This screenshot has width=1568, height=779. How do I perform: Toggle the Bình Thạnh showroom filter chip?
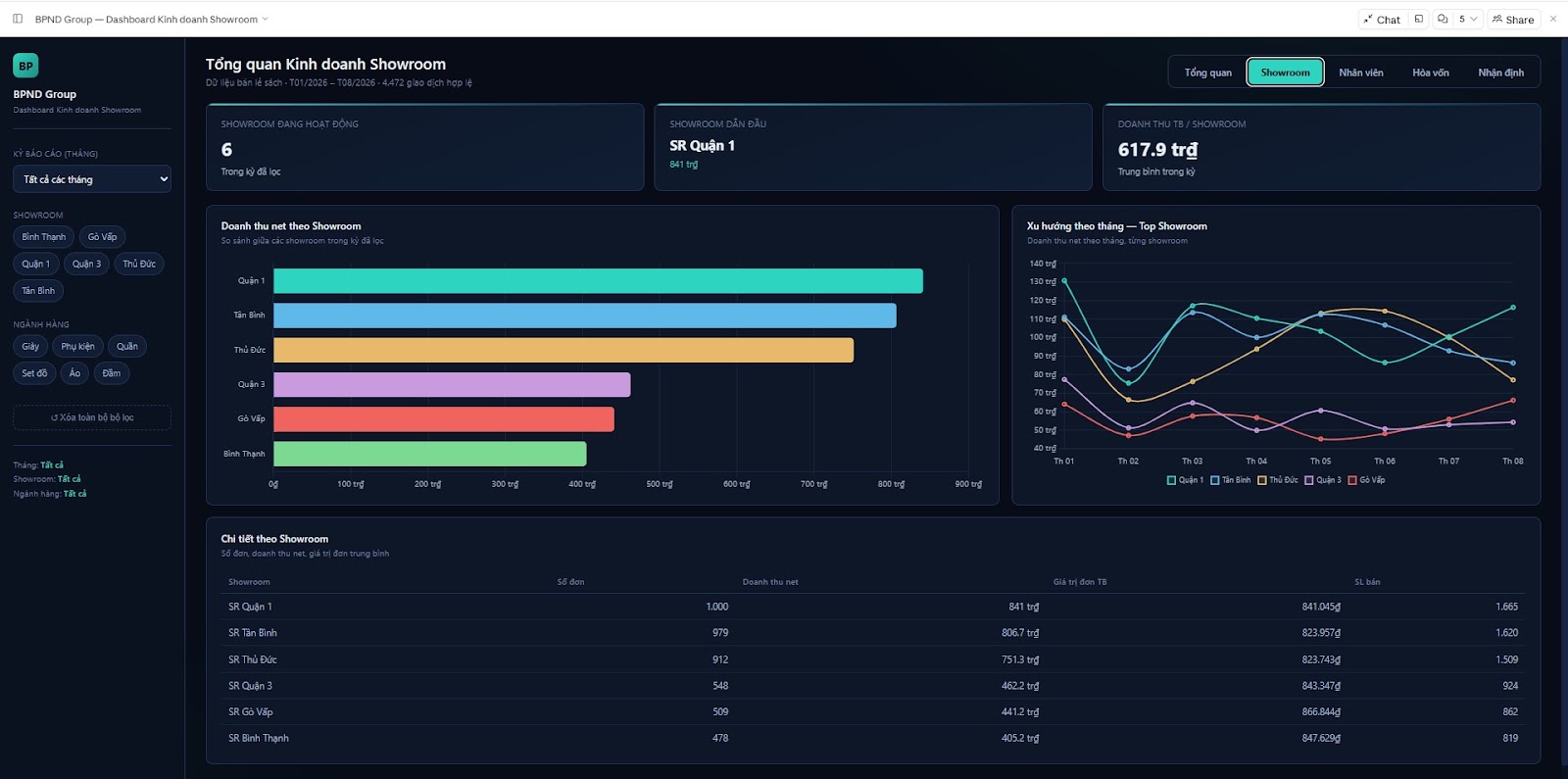pos(44,237)
